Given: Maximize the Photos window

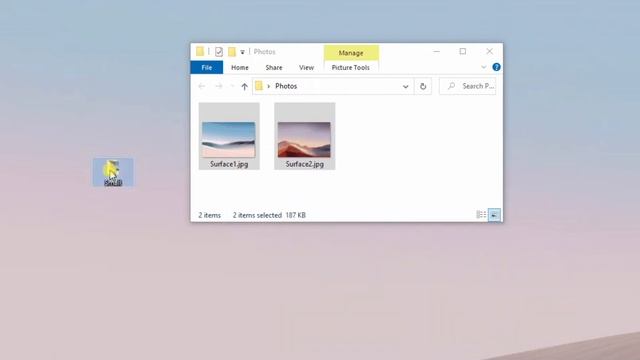Looking at the screenshot, I should tap(462, 51).
